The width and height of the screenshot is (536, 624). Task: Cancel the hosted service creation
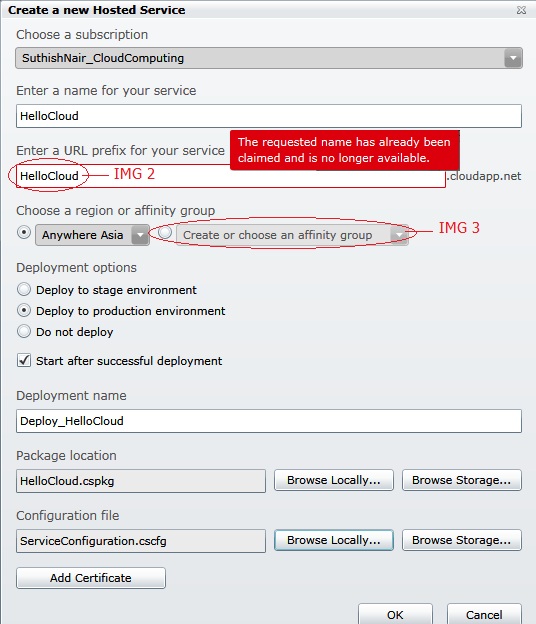click(484, 614)
